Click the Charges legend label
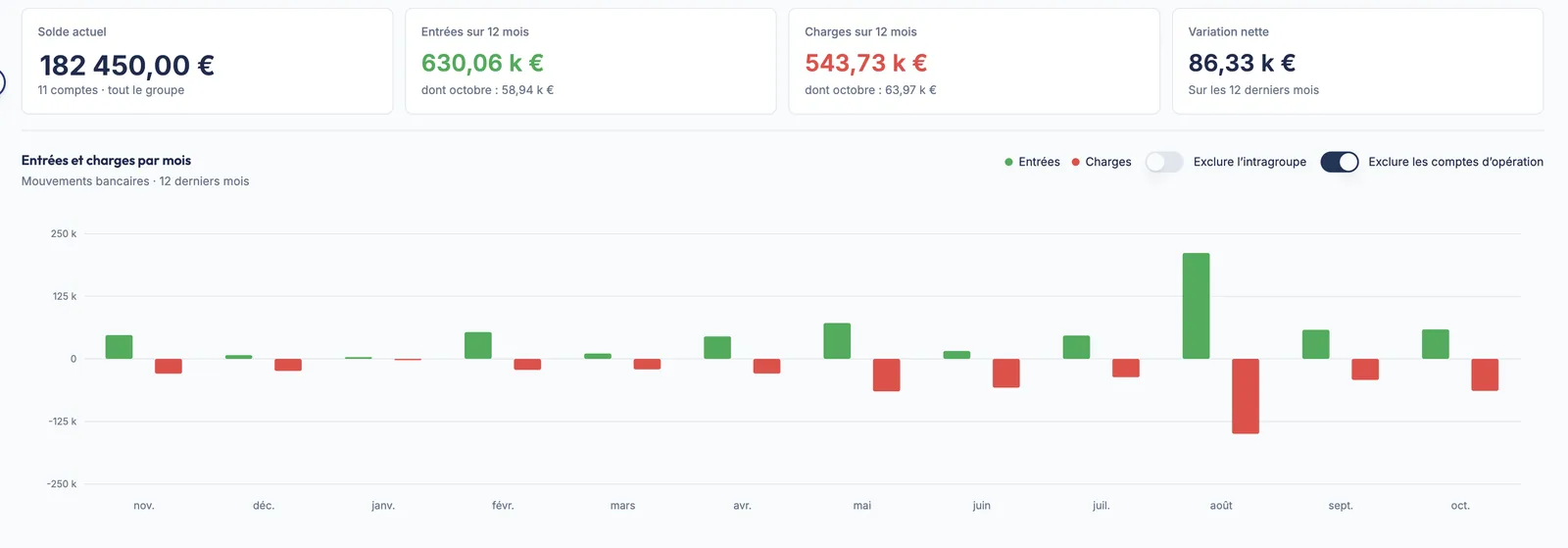This screenshot has width=1568, height=548. (1108, 162)
